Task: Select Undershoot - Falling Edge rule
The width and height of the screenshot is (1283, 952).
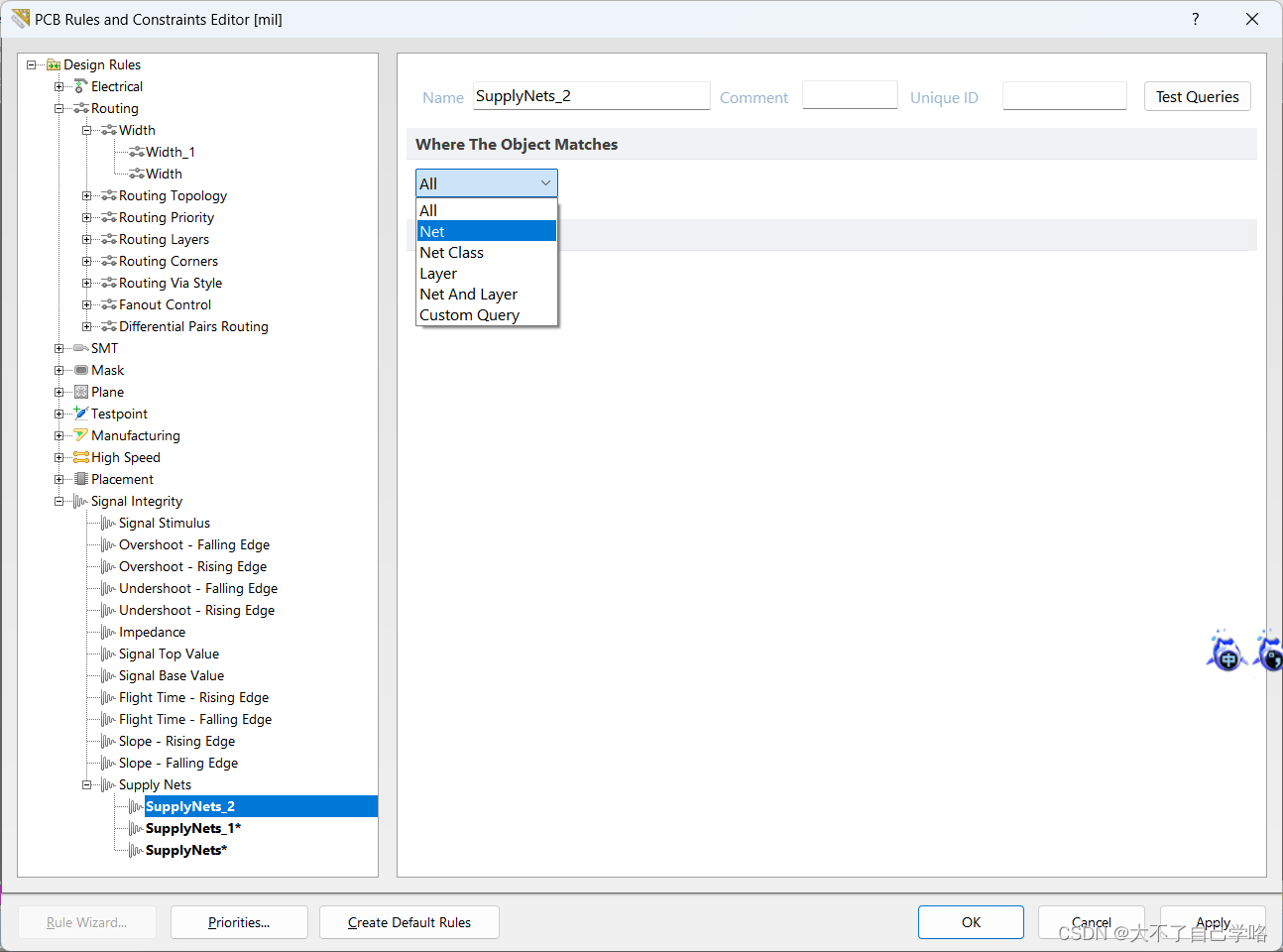Action: click(x=198, y=588)
